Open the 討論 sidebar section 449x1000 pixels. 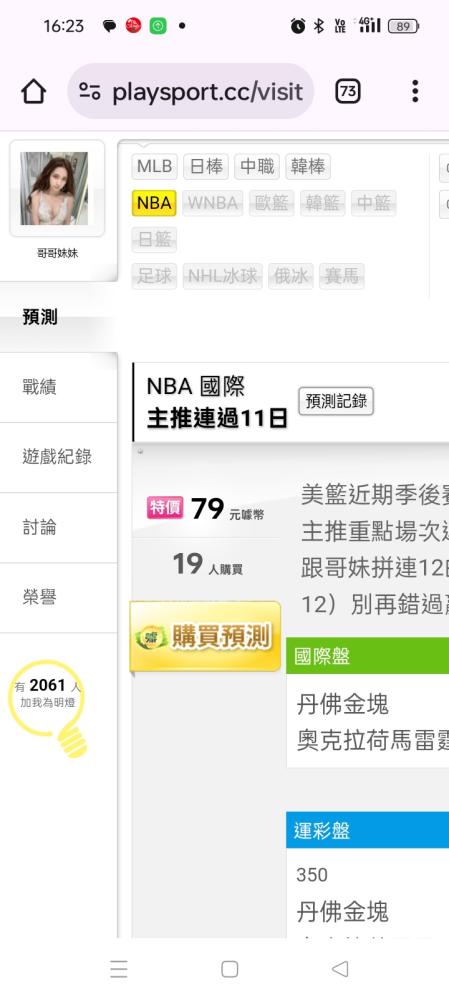point(59,527)
